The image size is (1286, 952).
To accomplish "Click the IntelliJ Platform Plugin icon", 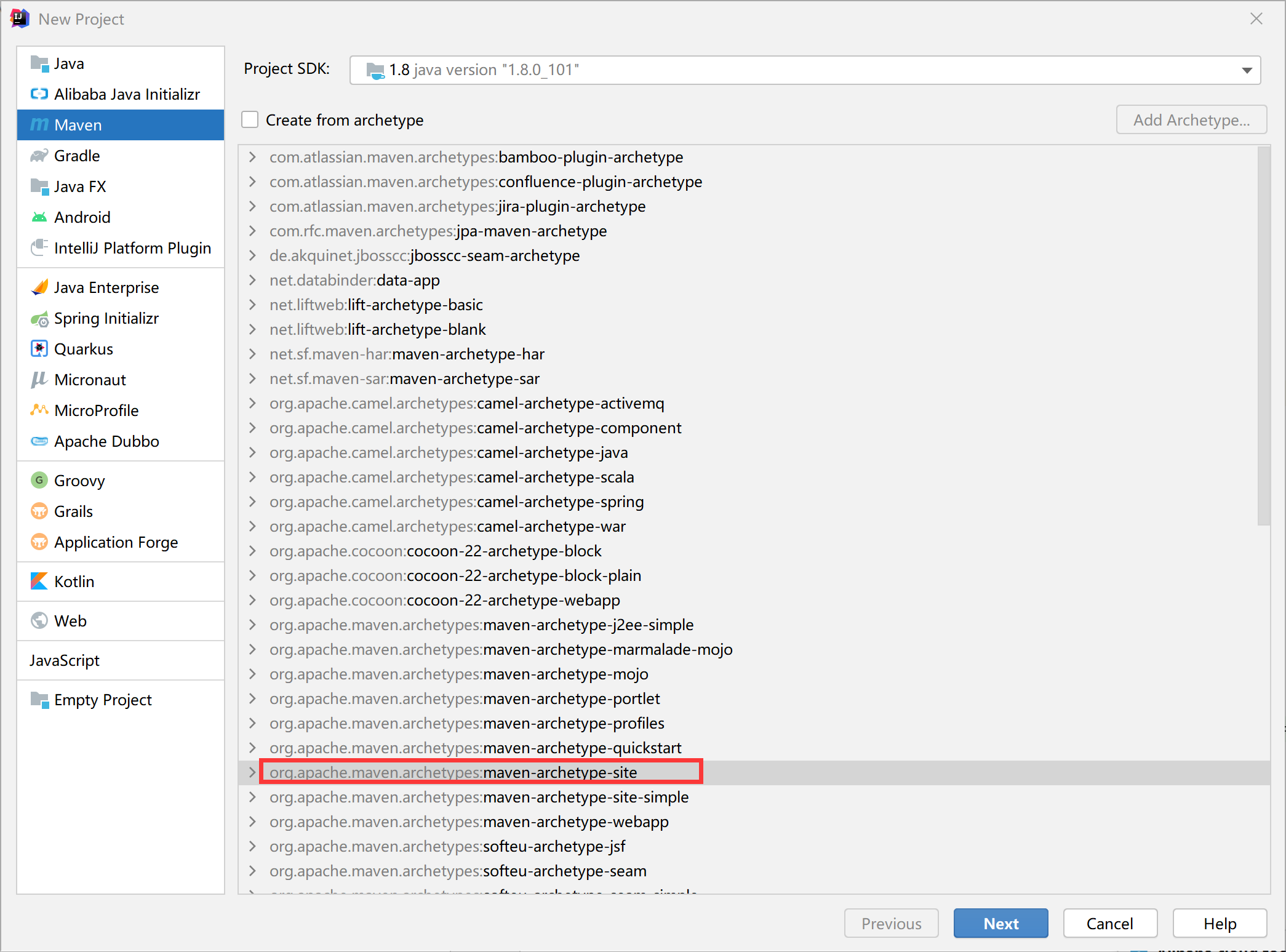I will pos(39,248).
